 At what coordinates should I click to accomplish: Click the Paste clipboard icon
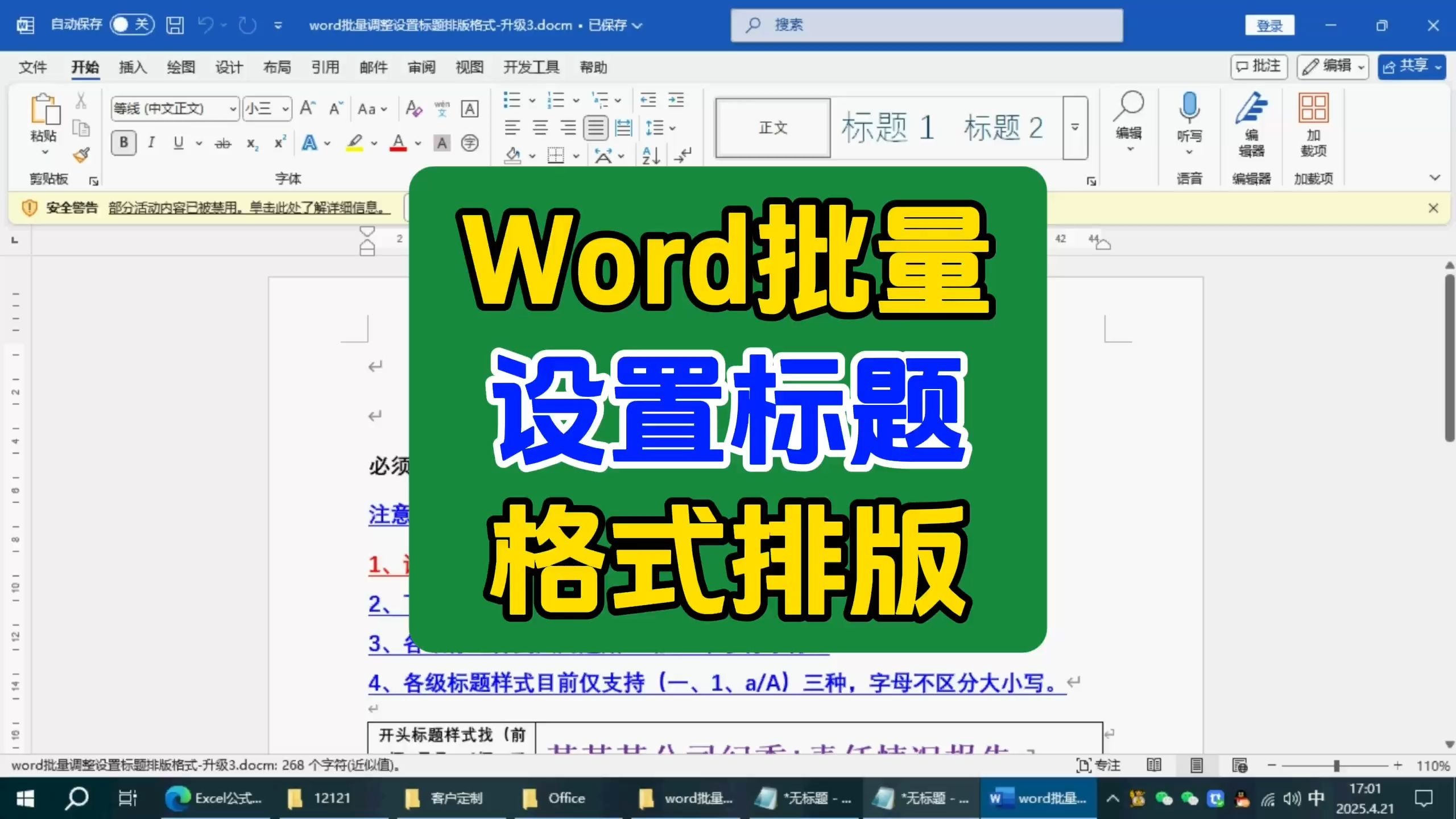(44, 109)
